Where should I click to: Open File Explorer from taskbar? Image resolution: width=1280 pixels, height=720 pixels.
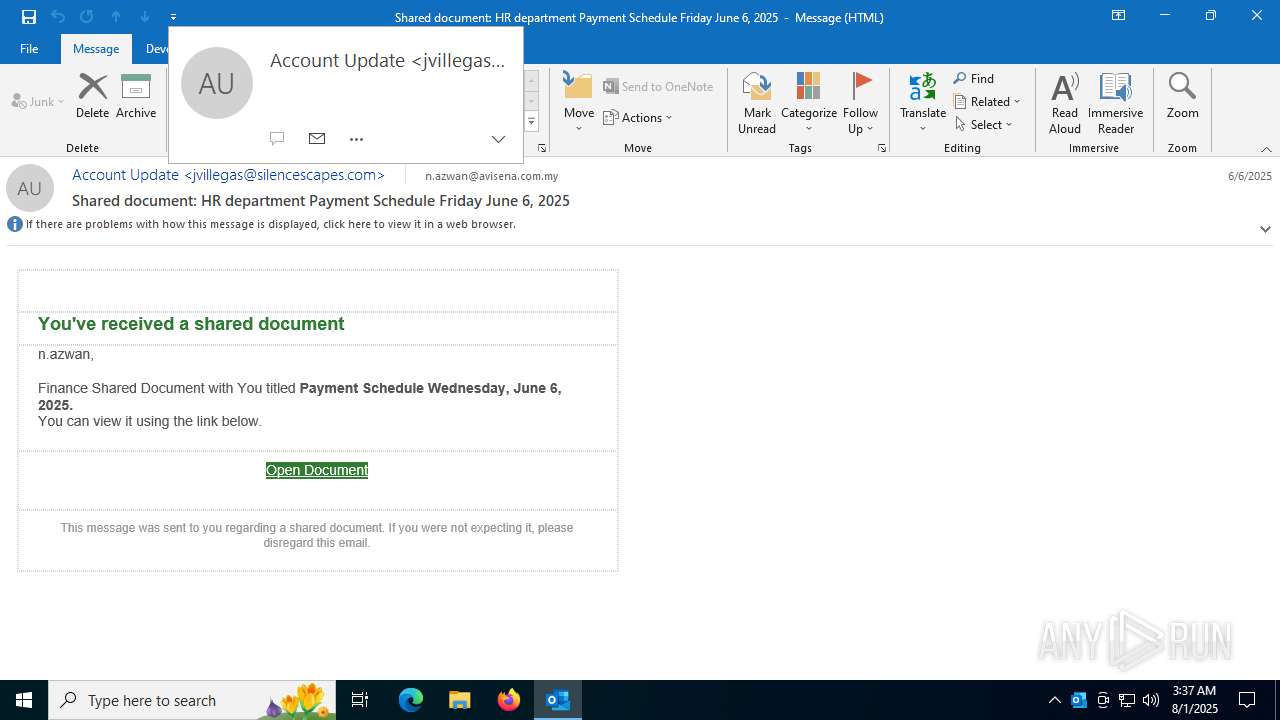(460, 700)
